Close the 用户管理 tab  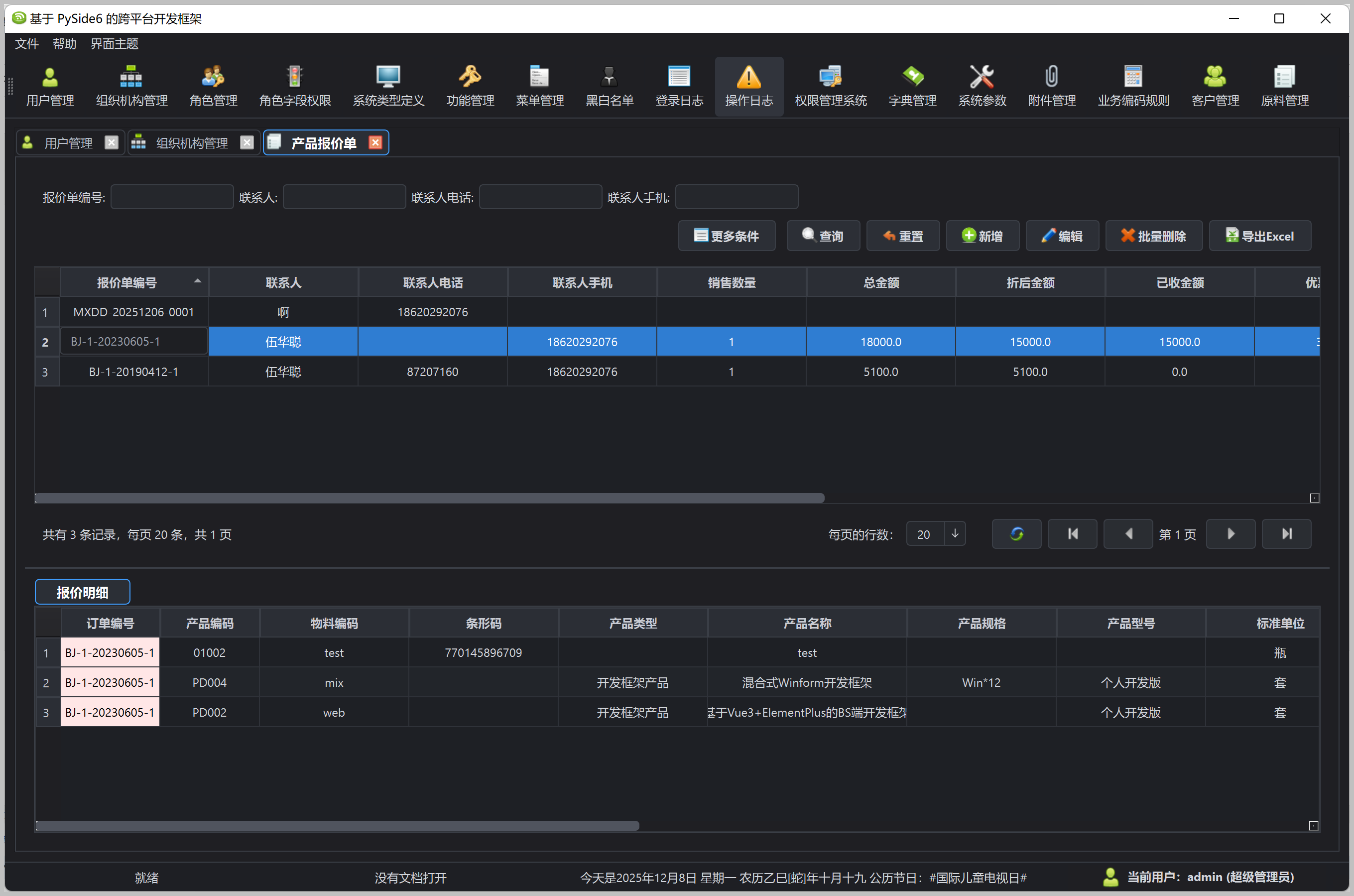(112, 142)
